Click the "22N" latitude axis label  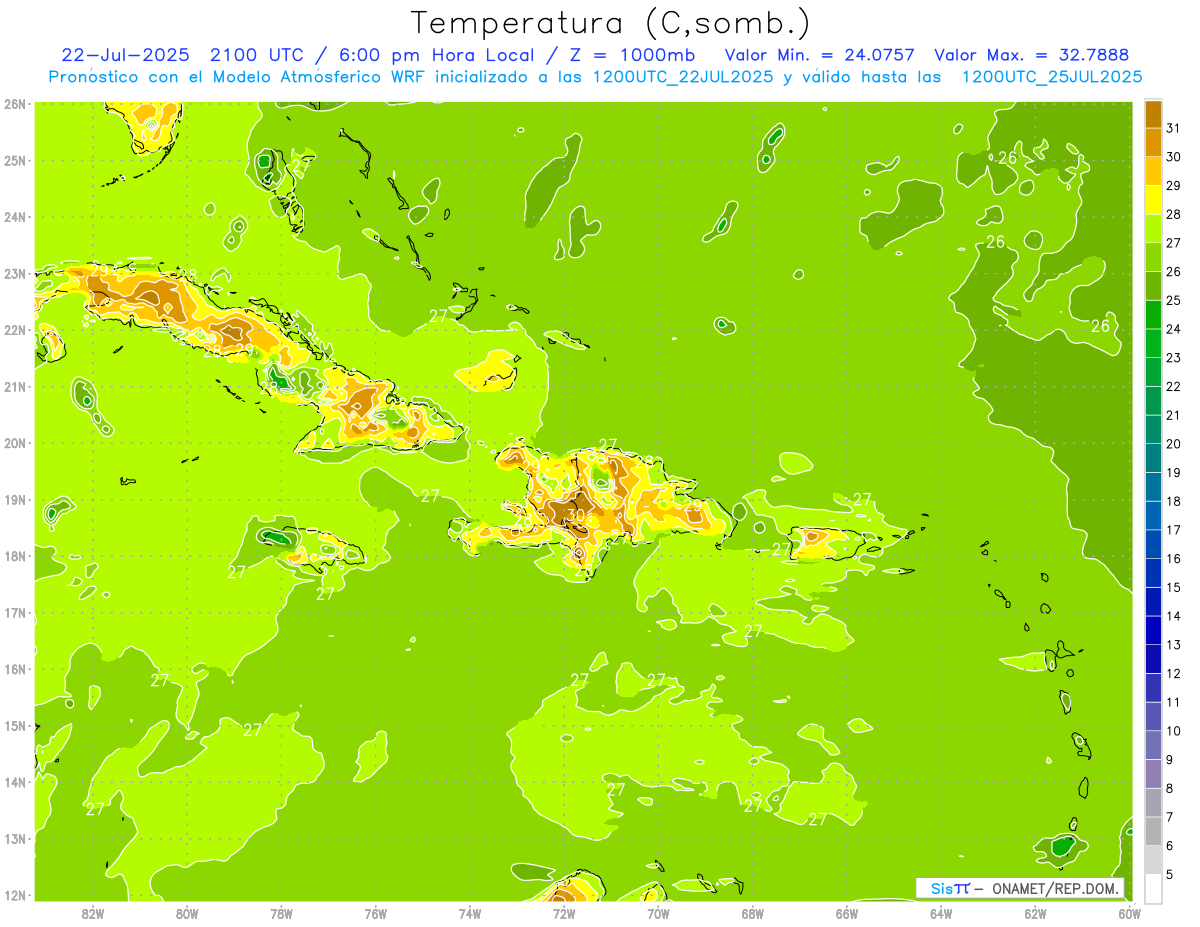pyautogui.click(x=14, y=330)
